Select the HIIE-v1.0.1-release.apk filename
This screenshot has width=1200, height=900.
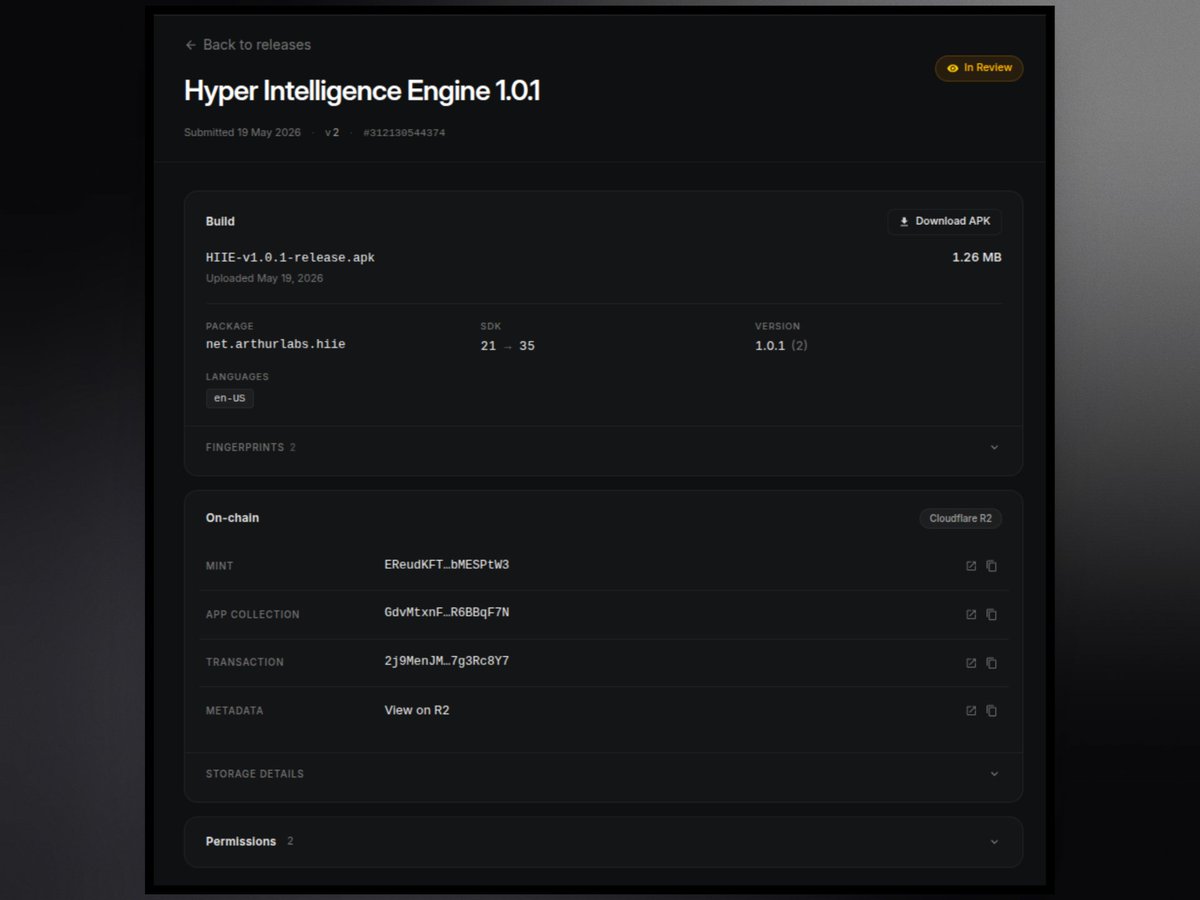290,258
